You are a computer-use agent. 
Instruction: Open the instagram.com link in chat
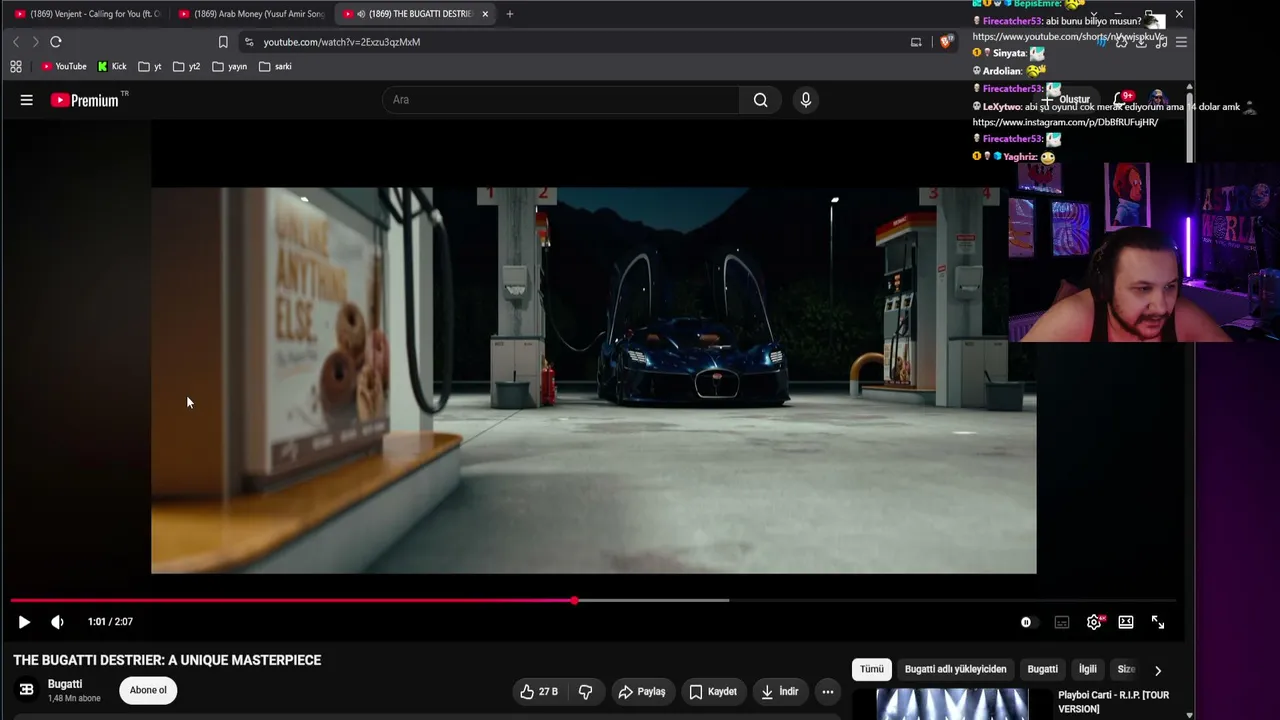1065,122
